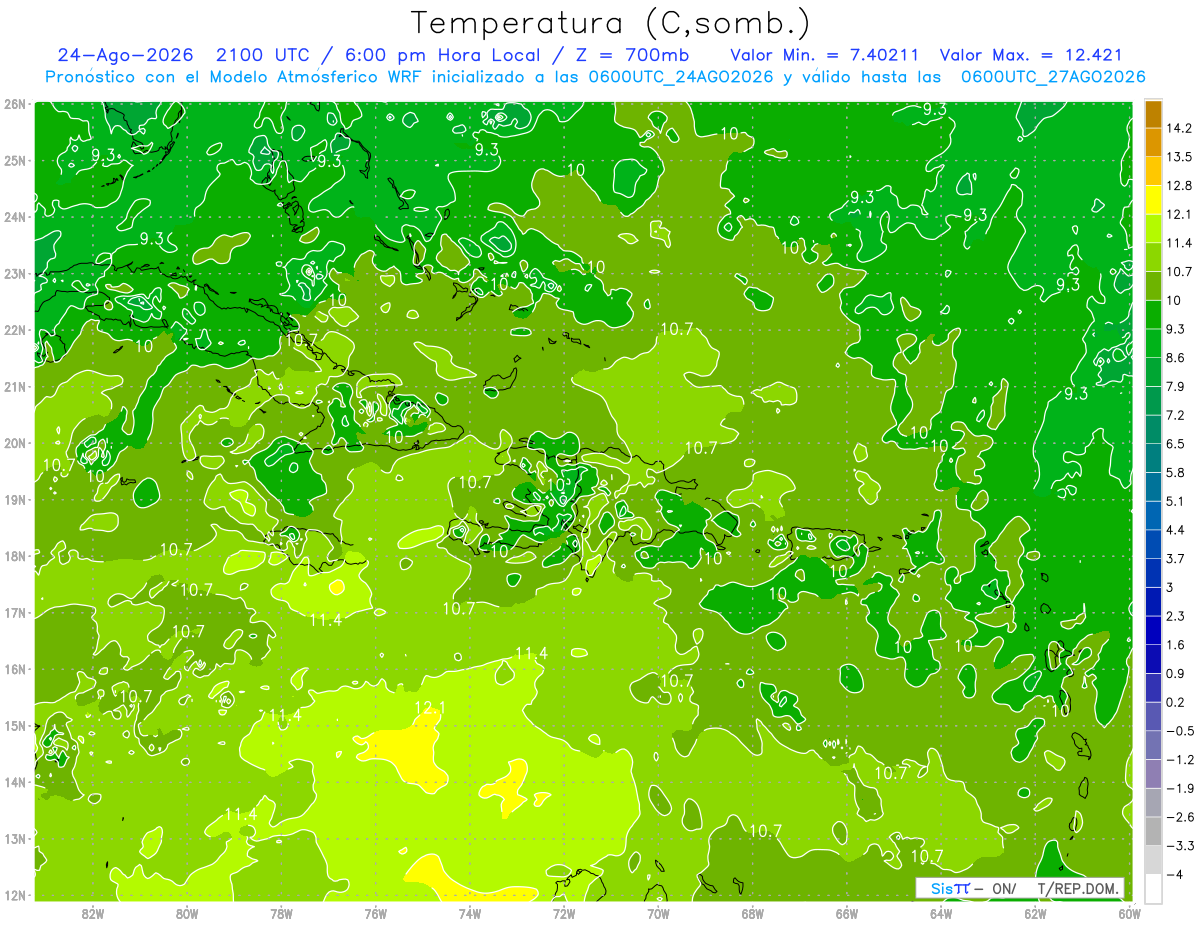This screenshot has height=927, width=1200.
Task: Click the "13.5" value on the color scale
Action: (x=1178, y=157)
